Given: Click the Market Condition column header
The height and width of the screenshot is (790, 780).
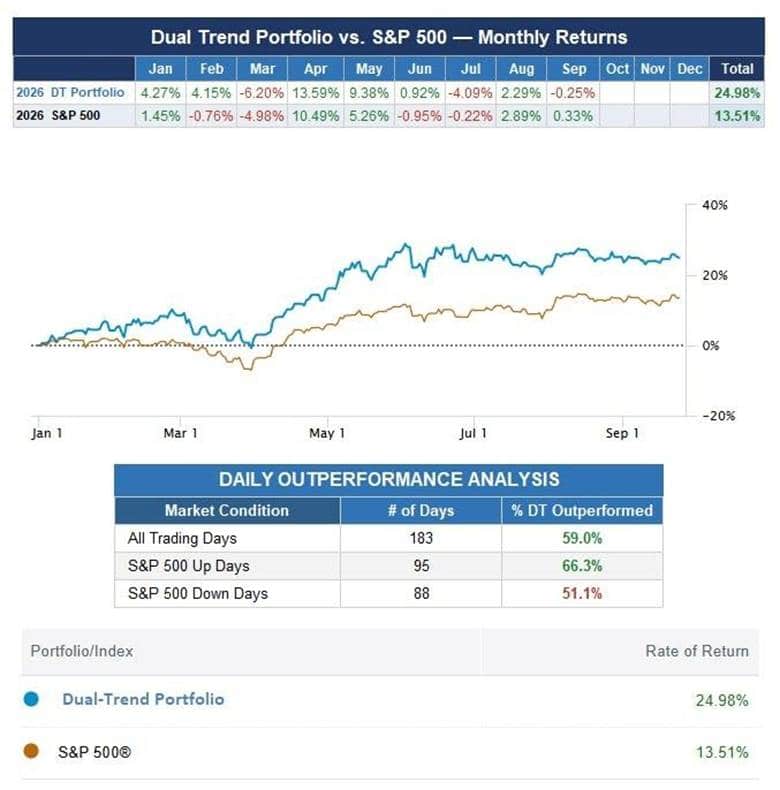Looking at the screenshot, I should point(227,510).
